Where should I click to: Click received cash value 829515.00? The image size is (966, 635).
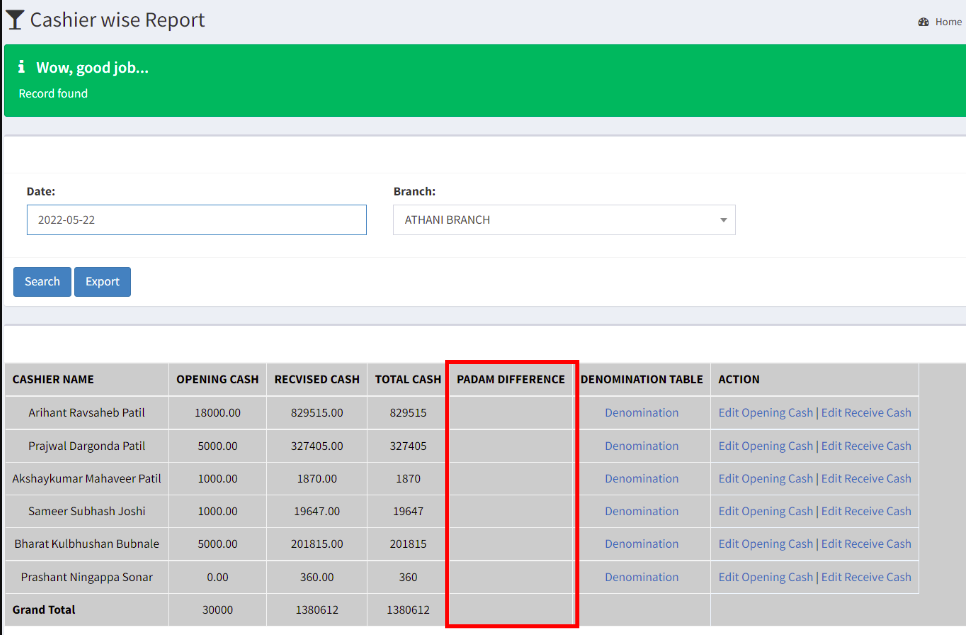pos(317,413)
